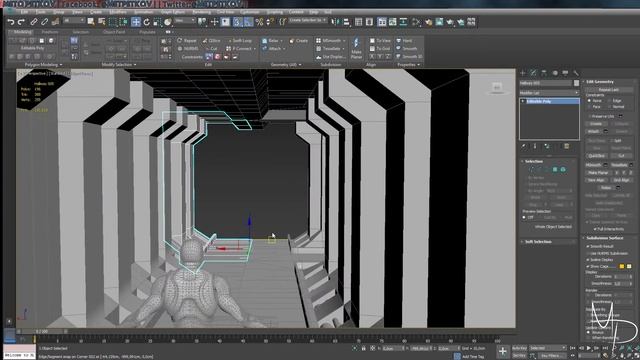Click the Undo arrow icon
Image resolution: width=640 pixels, height=360 pixels.
coord(11,22)
